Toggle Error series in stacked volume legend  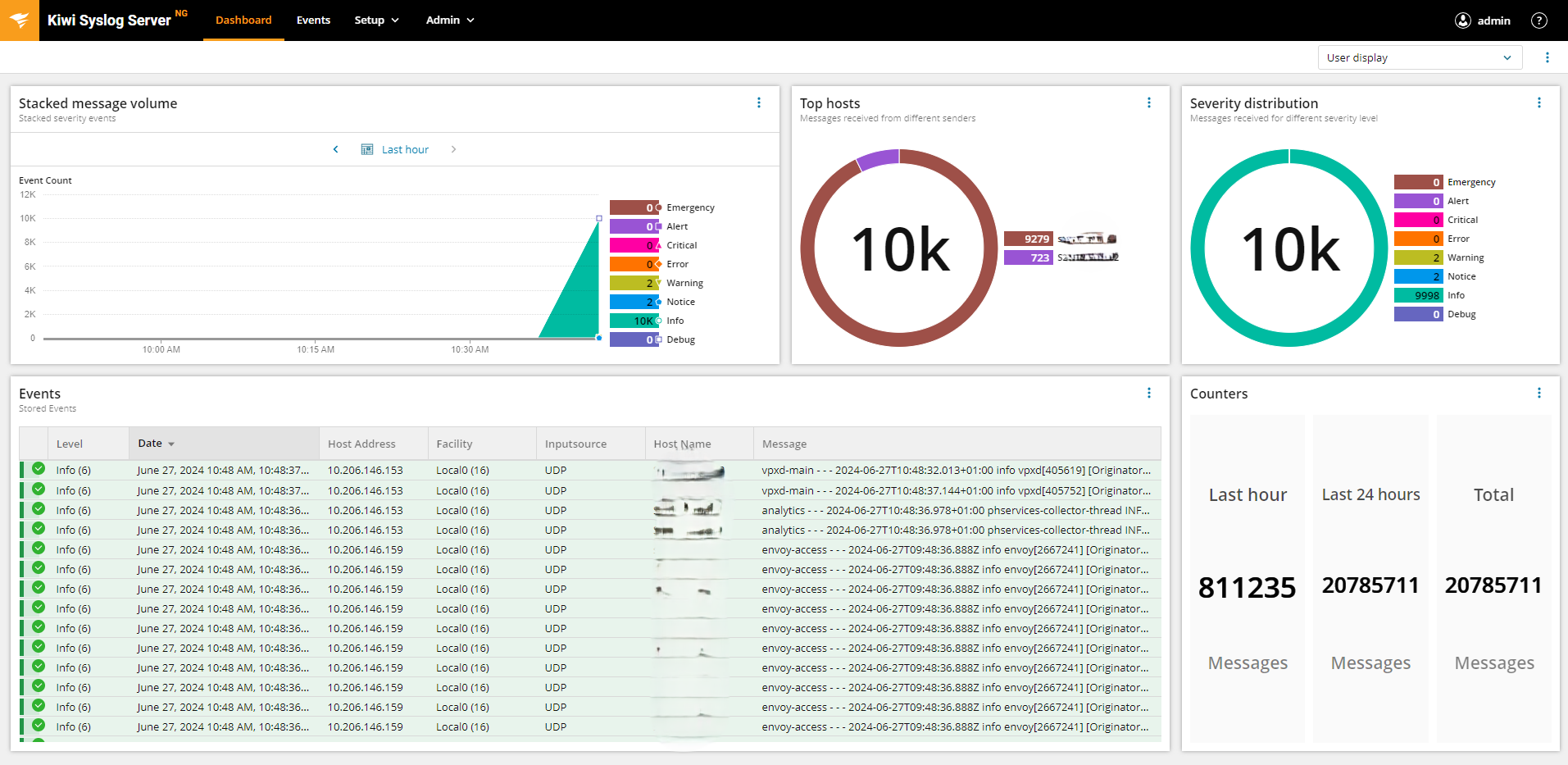[649, 265]
